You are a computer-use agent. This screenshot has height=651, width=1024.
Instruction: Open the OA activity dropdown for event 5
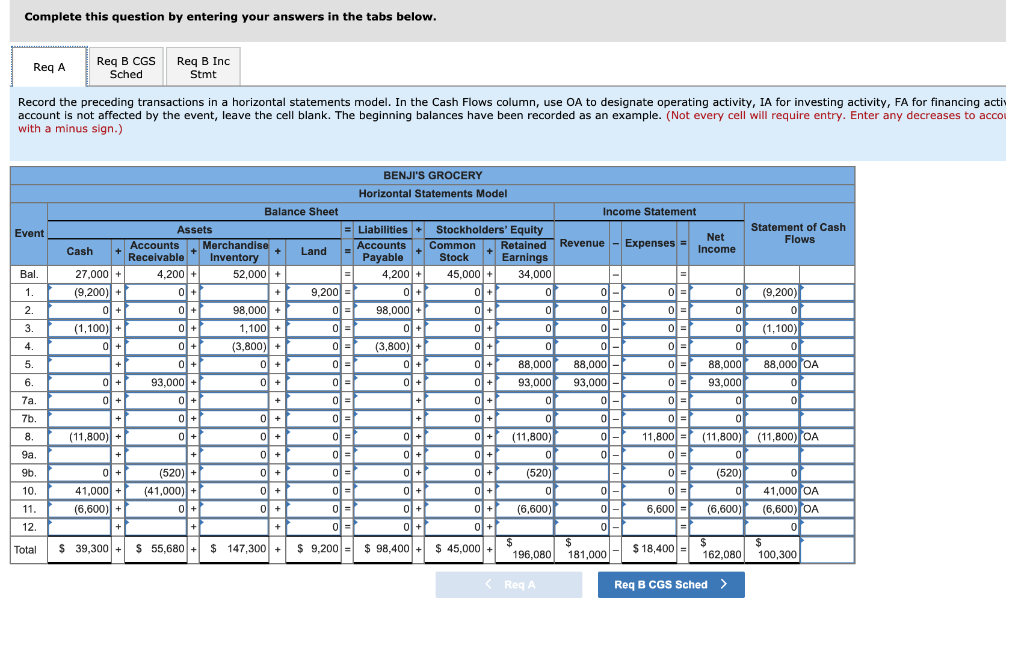[x=827, y=364]
